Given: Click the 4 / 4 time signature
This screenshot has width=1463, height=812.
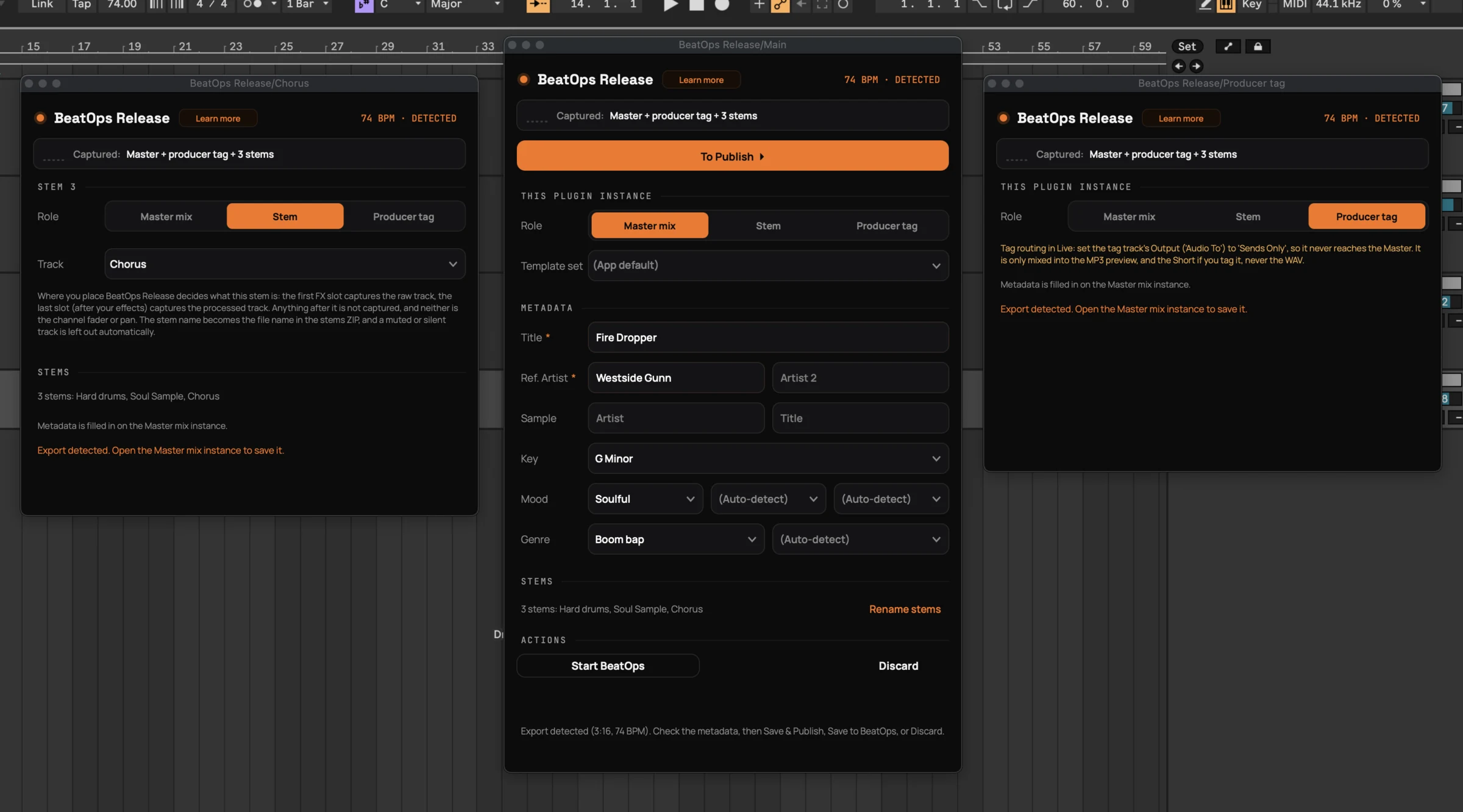Looking at the screenshot, I should coord(212,5).
